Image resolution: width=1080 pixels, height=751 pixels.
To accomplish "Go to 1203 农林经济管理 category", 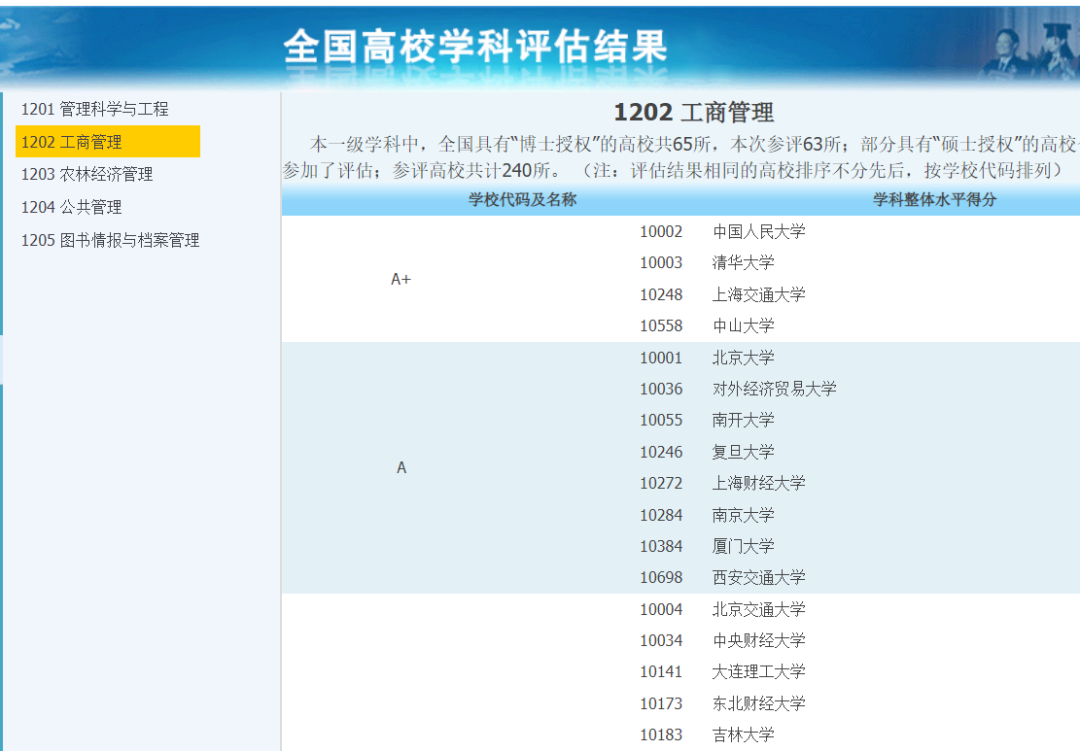I will point(87,174).
